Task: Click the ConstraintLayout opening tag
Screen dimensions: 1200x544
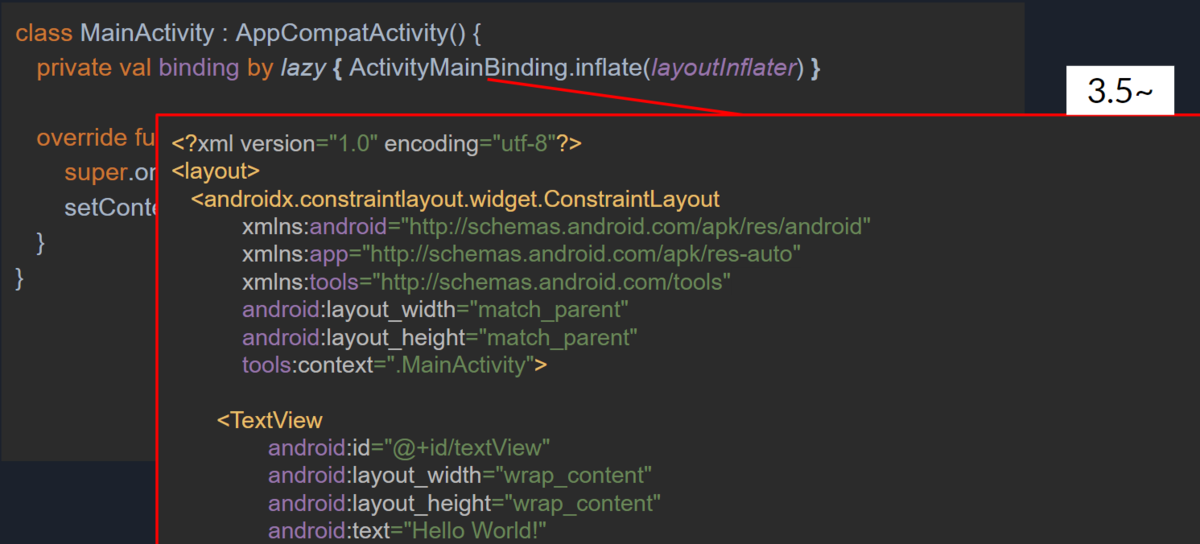Action: pos(455,199)
